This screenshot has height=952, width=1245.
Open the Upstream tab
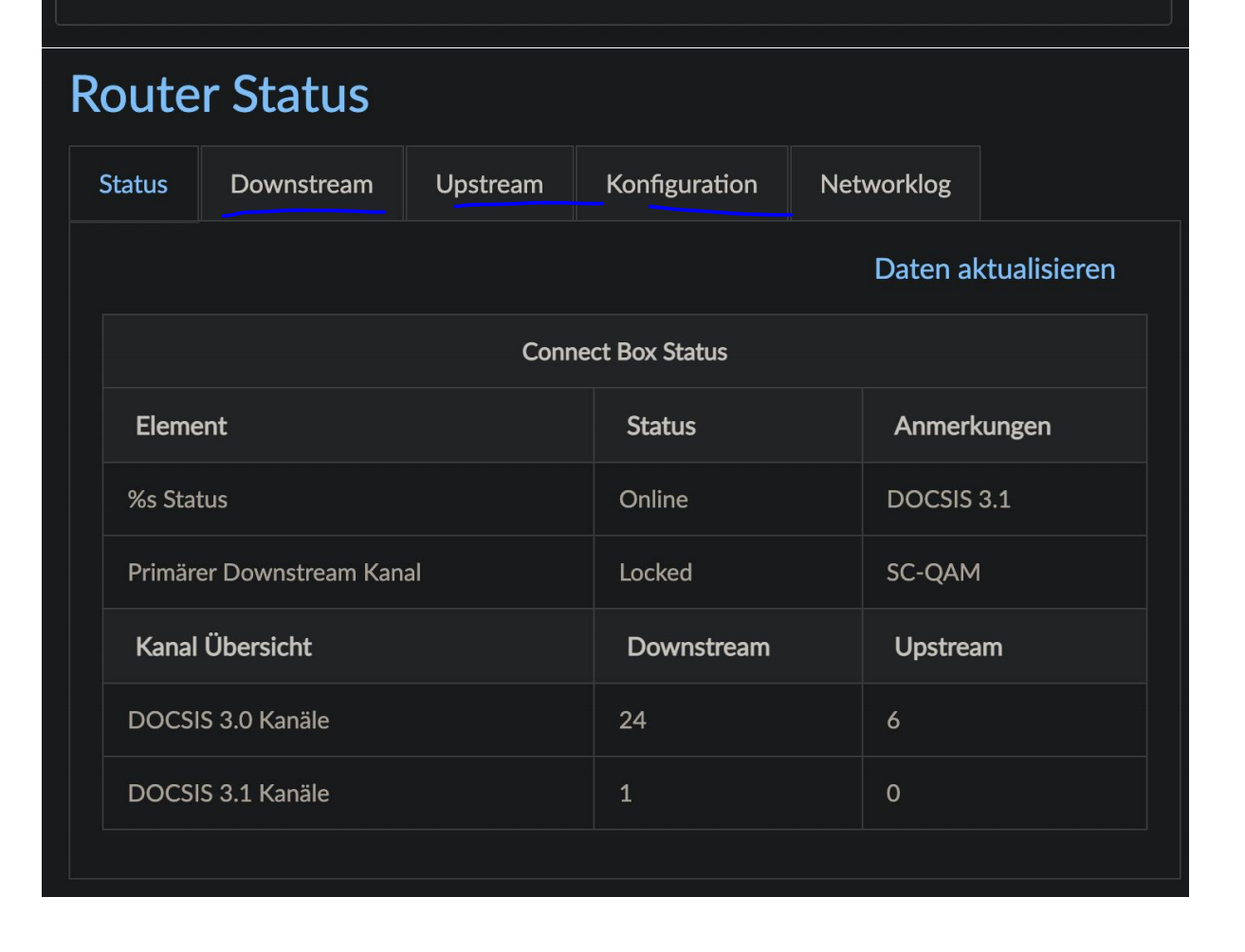coord(489,184)
